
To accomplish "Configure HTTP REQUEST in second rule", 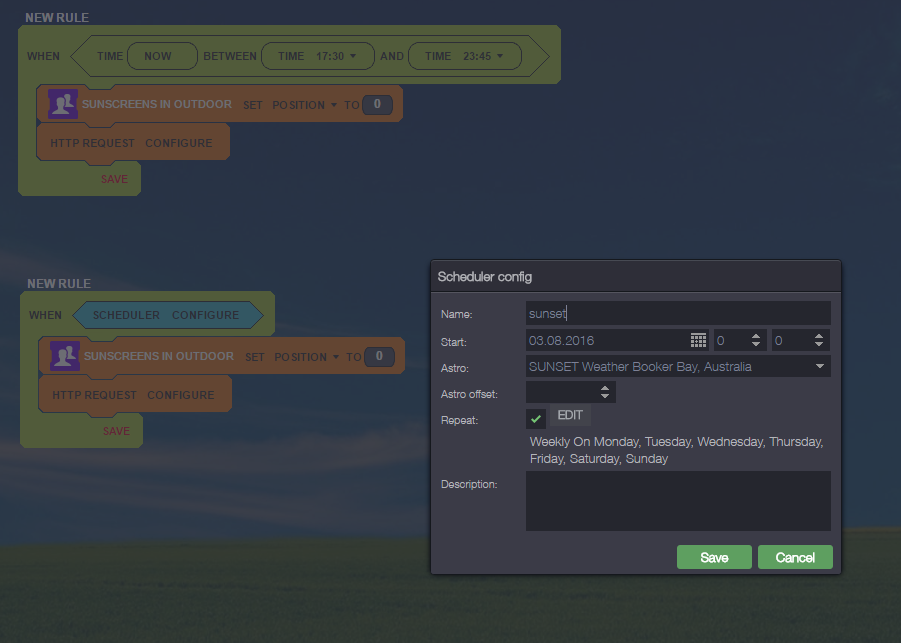I will pyautogui.click(x=180, y=395).
